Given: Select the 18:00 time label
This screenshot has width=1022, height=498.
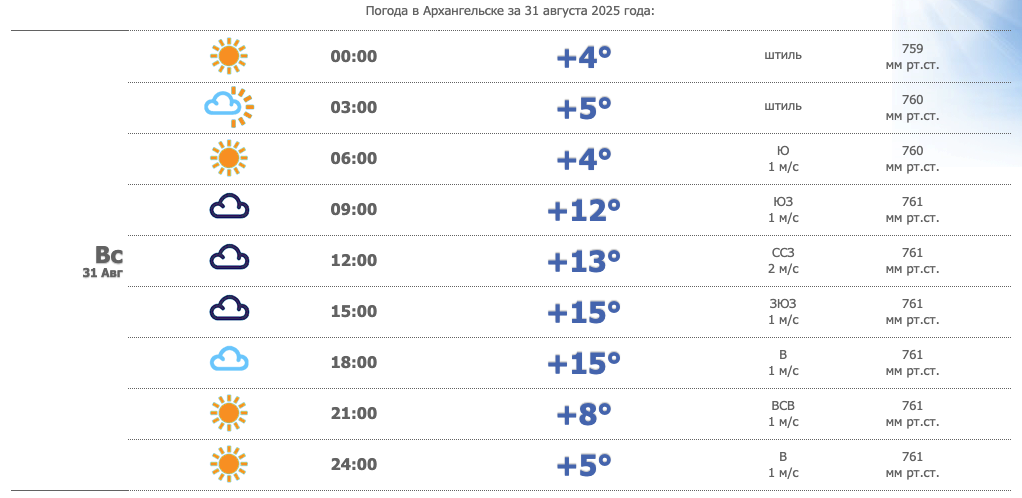Looking at the screenshot, I should (x=354, y=362).
